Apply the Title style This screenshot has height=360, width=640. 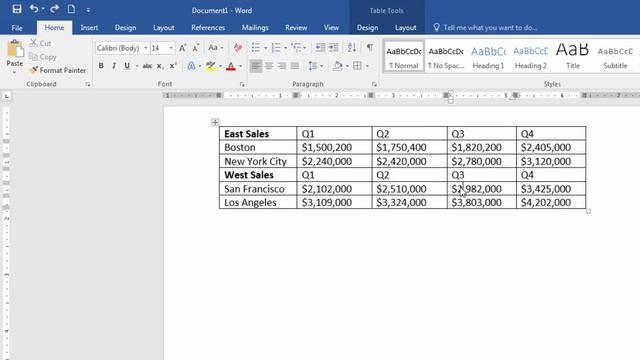pyautogui.click(x=573, y=56)
